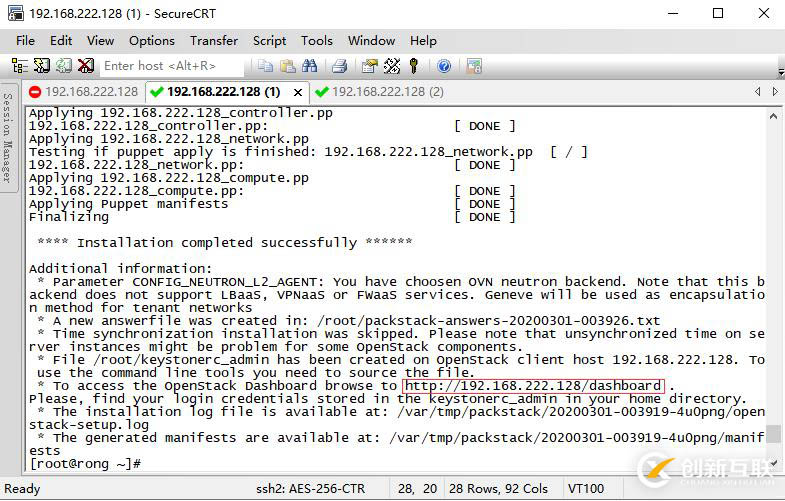Click "Applying 192.168.222.128_compute.pp" line
785x501 pixels.
click(x=169, y=178)
